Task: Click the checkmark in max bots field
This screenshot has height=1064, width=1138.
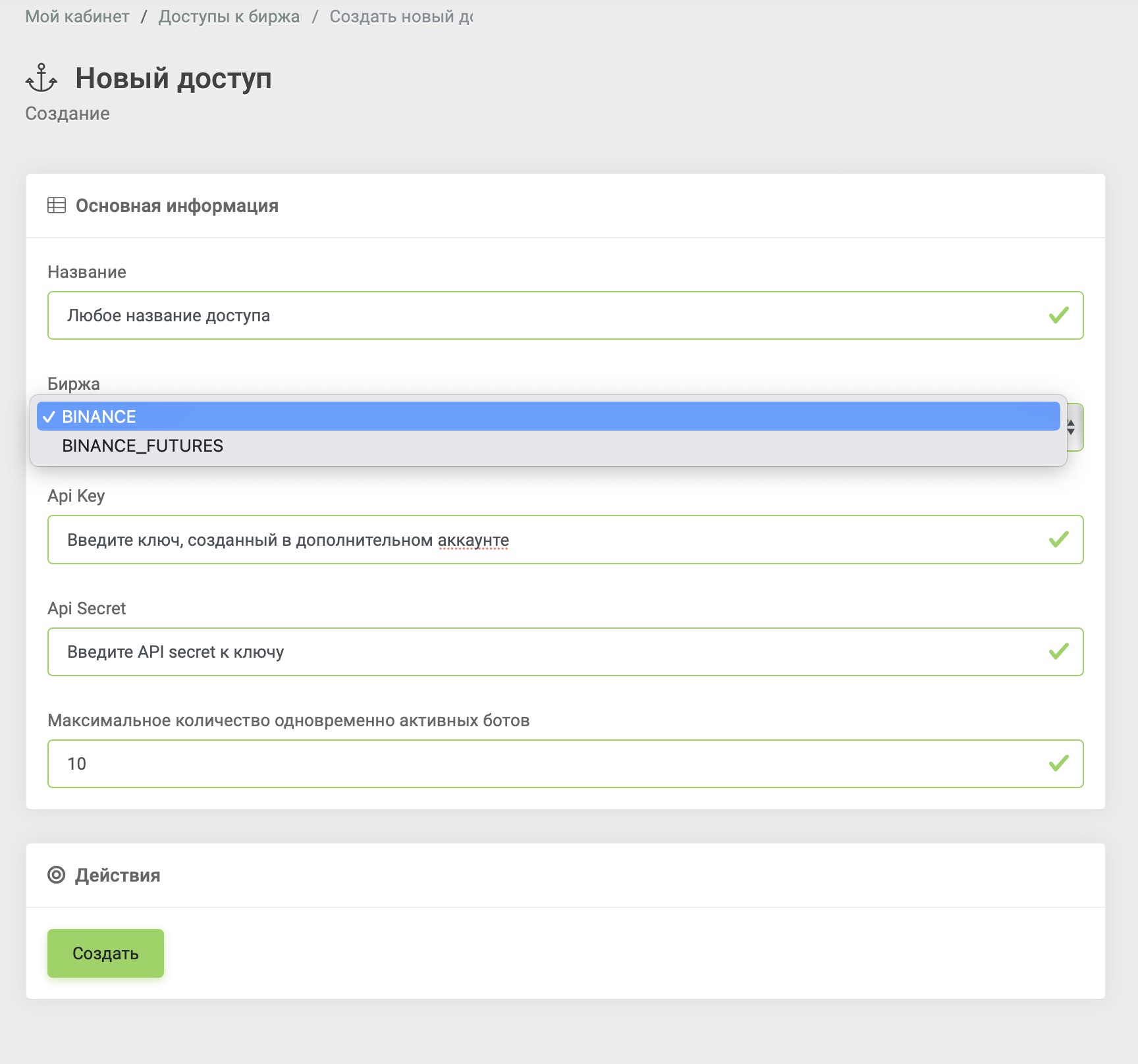Action: (1058, 764)
